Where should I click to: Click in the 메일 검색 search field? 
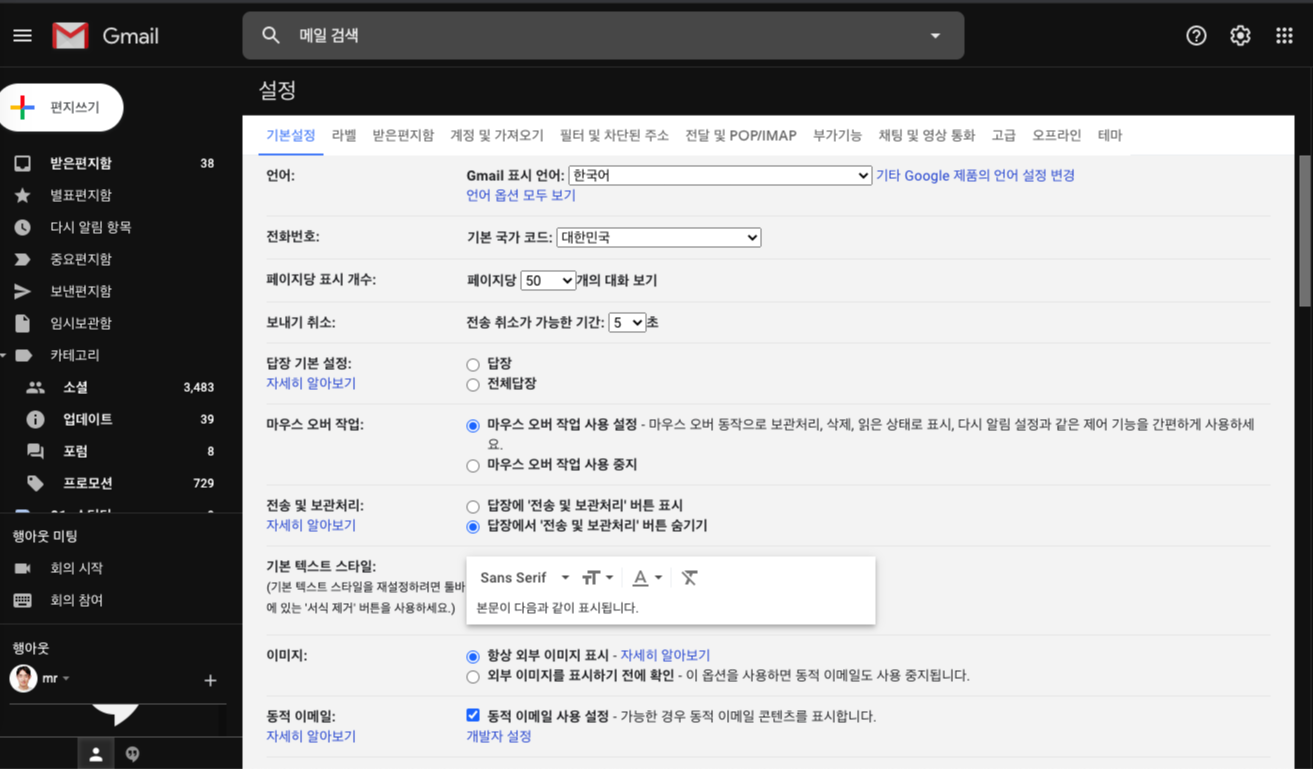pos(603,35)
